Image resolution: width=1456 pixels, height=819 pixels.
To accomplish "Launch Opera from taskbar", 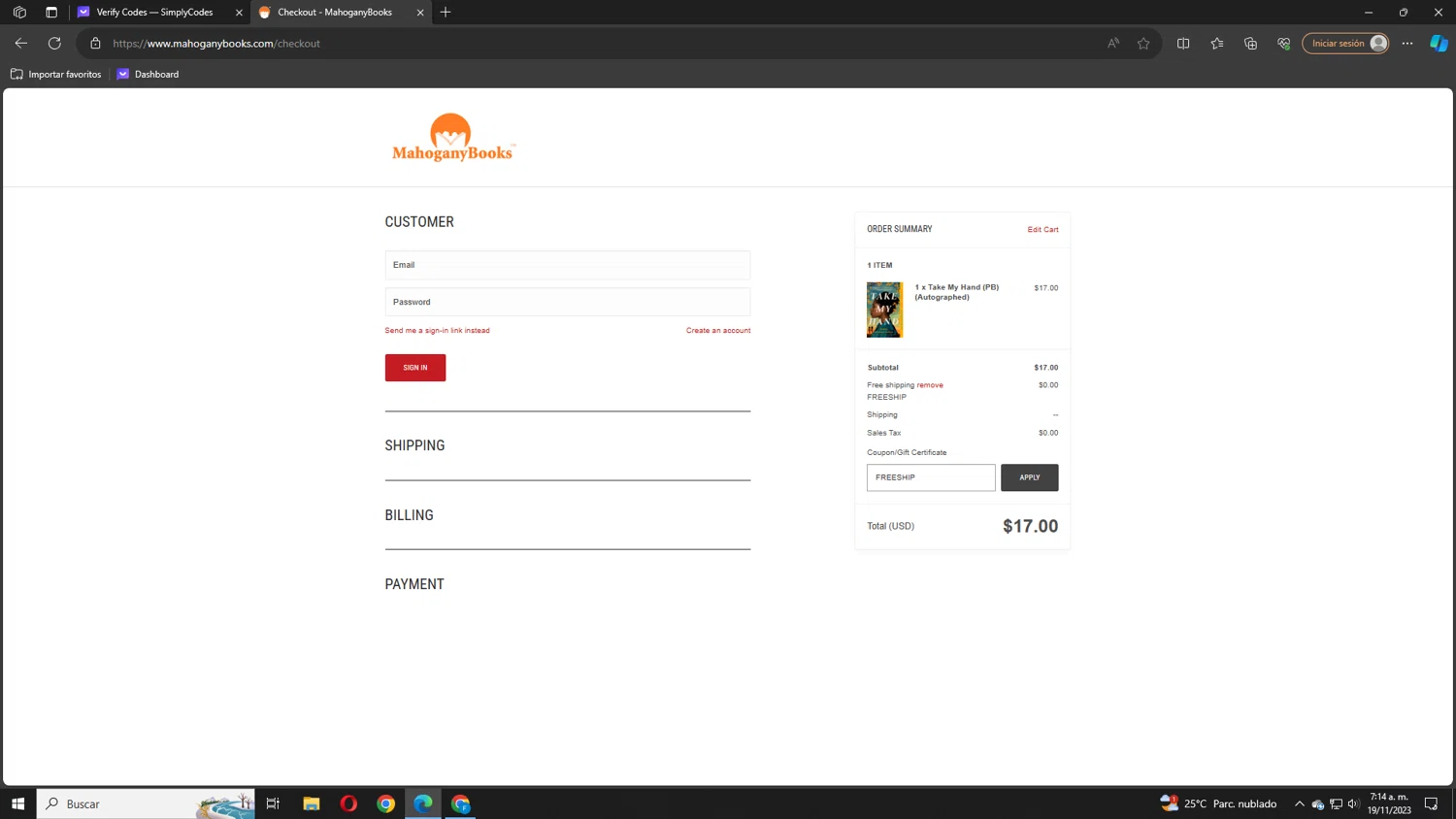I will tap(348, 803).
